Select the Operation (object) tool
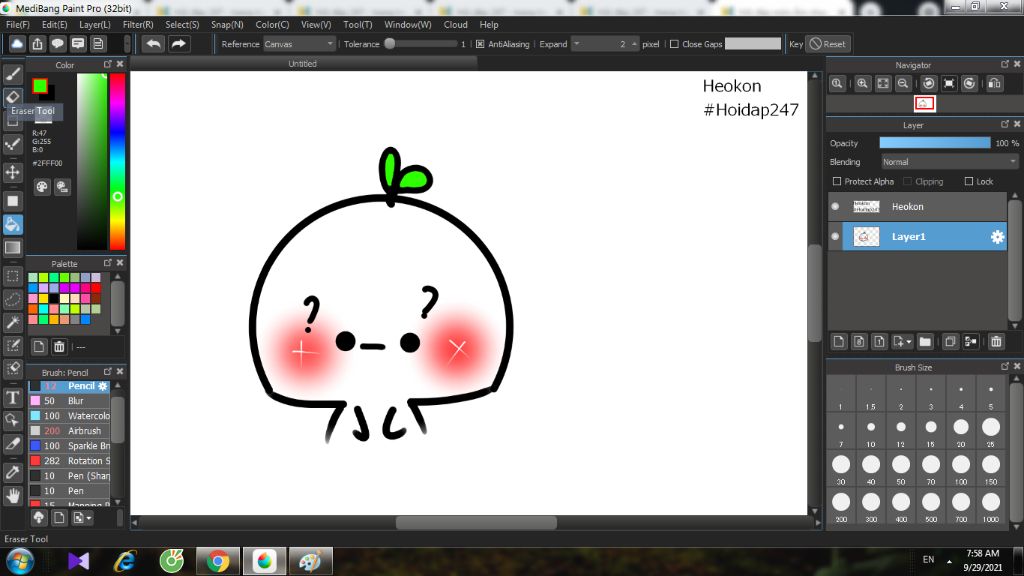 tap(12, 420)
